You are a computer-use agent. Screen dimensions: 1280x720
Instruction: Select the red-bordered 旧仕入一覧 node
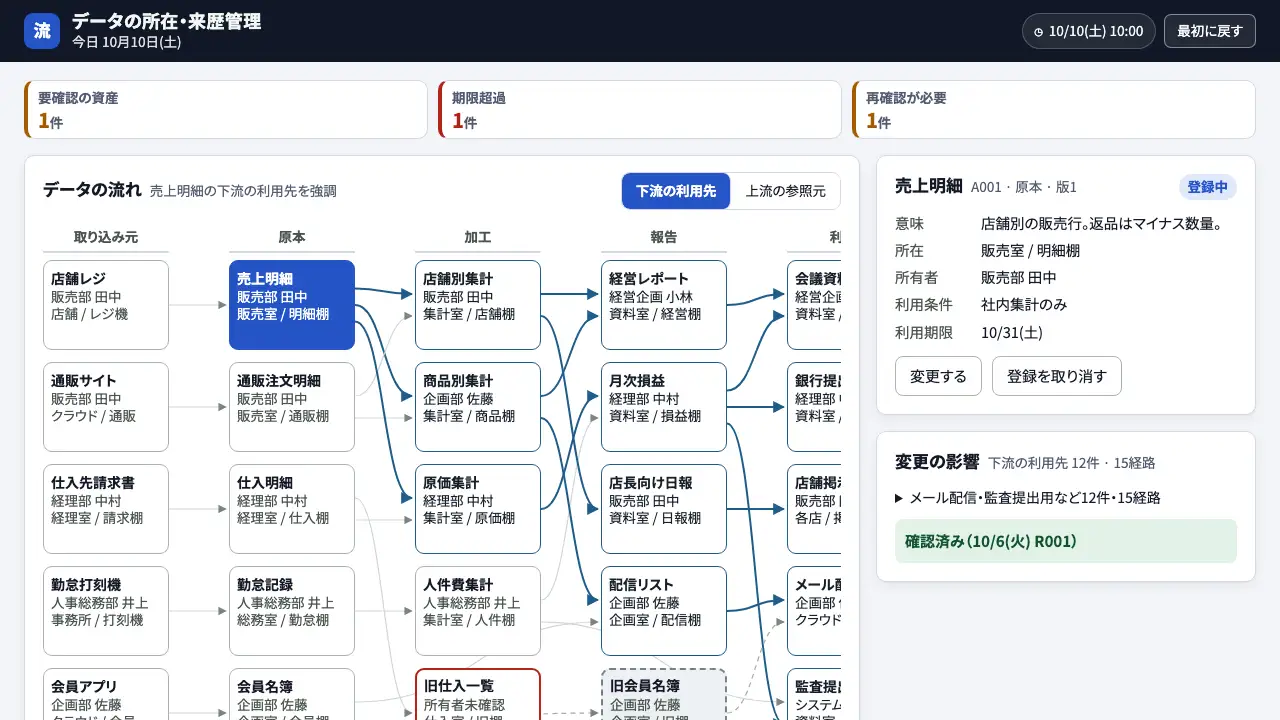pyautogui.click(x=478, y=694)
